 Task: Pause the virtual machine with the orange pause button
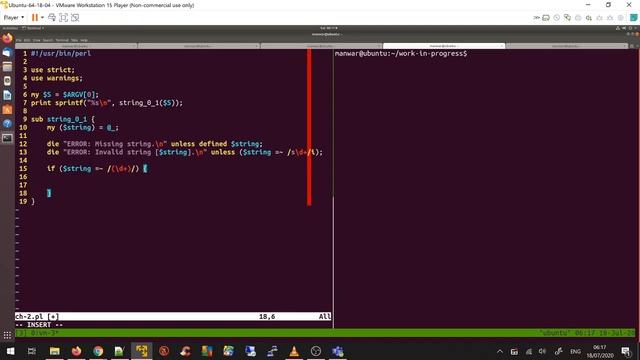(35, 18)
